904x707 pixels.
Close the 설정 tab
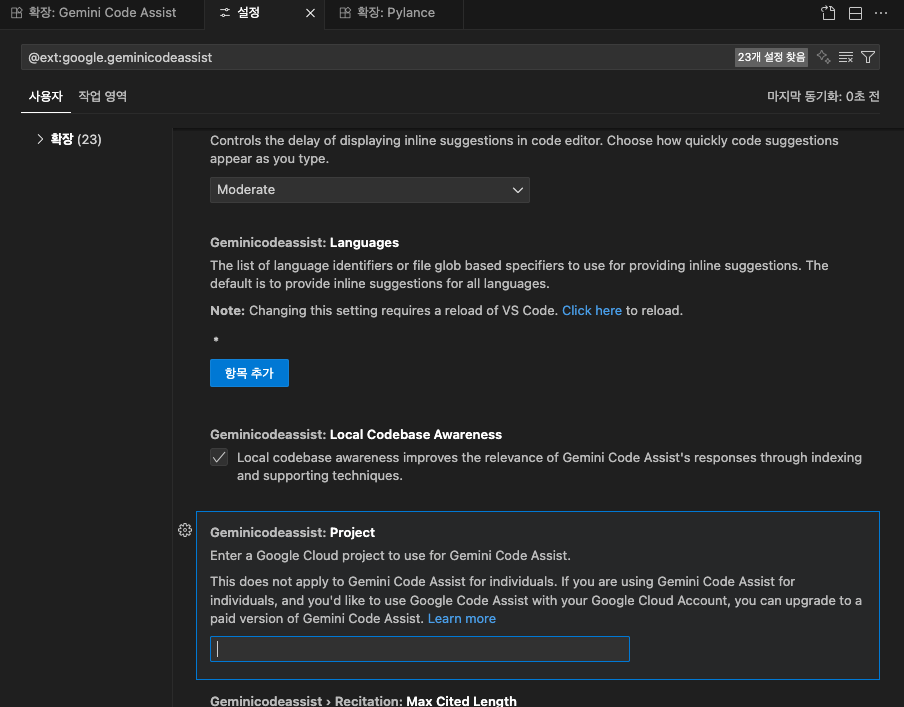tap(310, 13)
